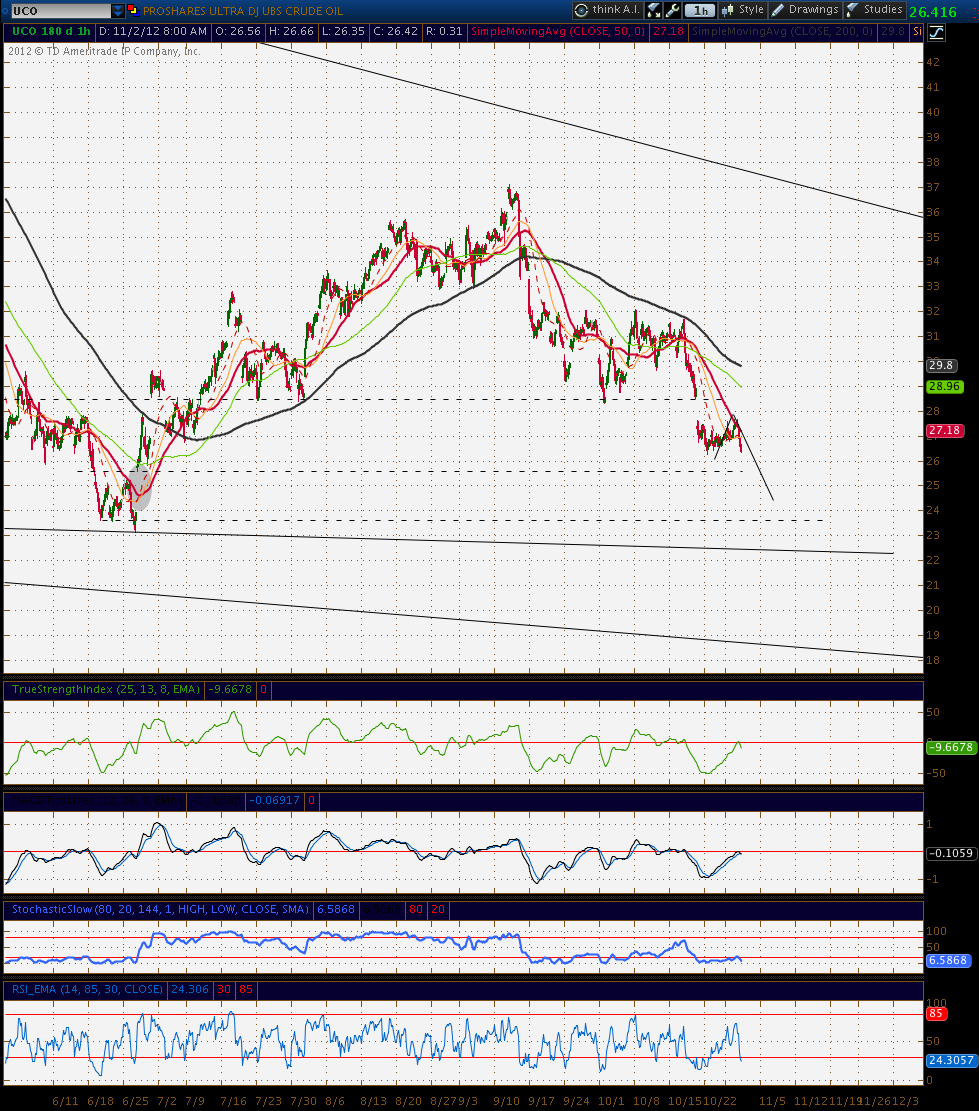Click the colored symbol link squares icon
The image size is (979, 1111).
point(132,11)
